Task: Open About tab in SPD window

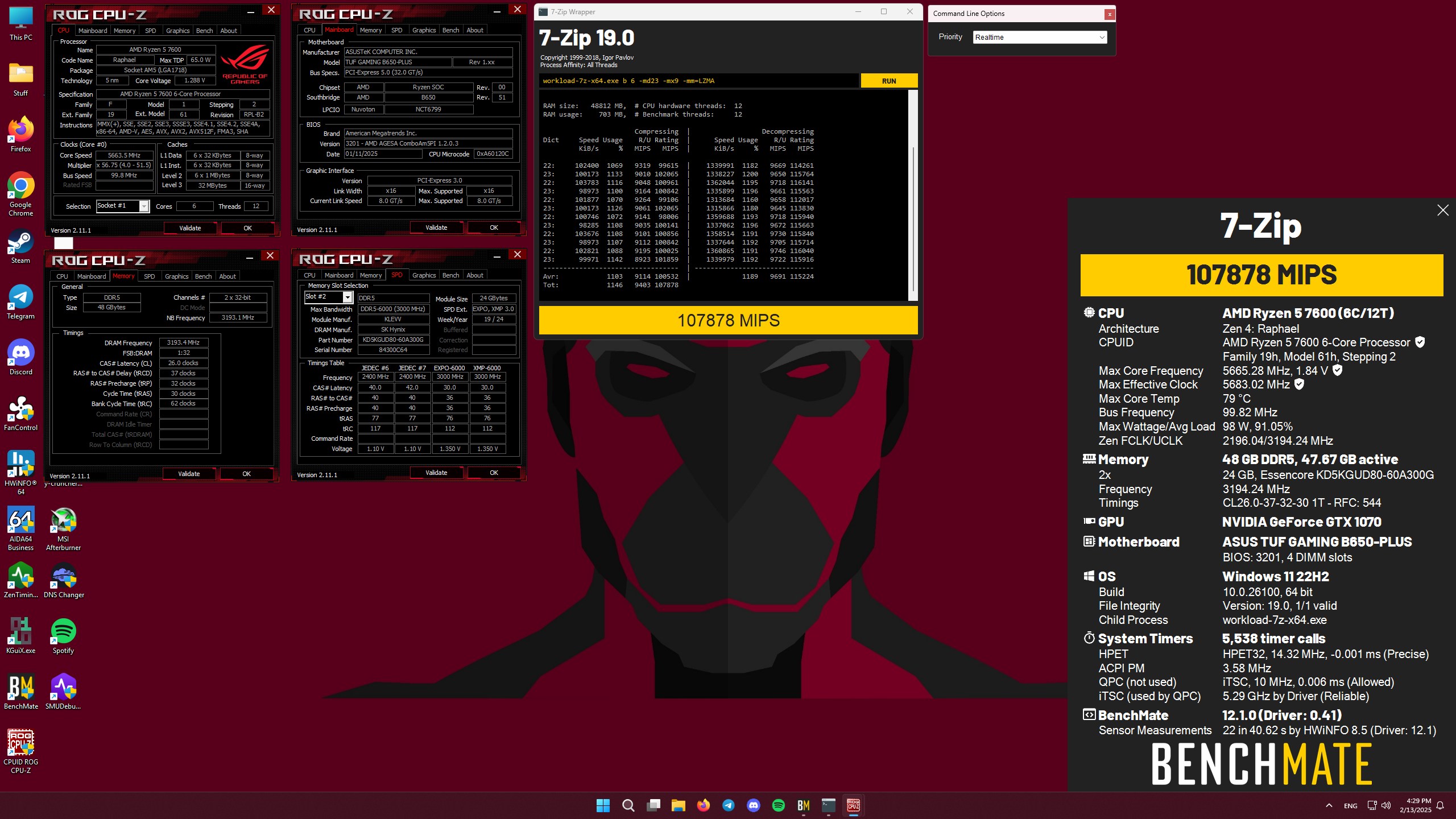Action: point(475,275)
